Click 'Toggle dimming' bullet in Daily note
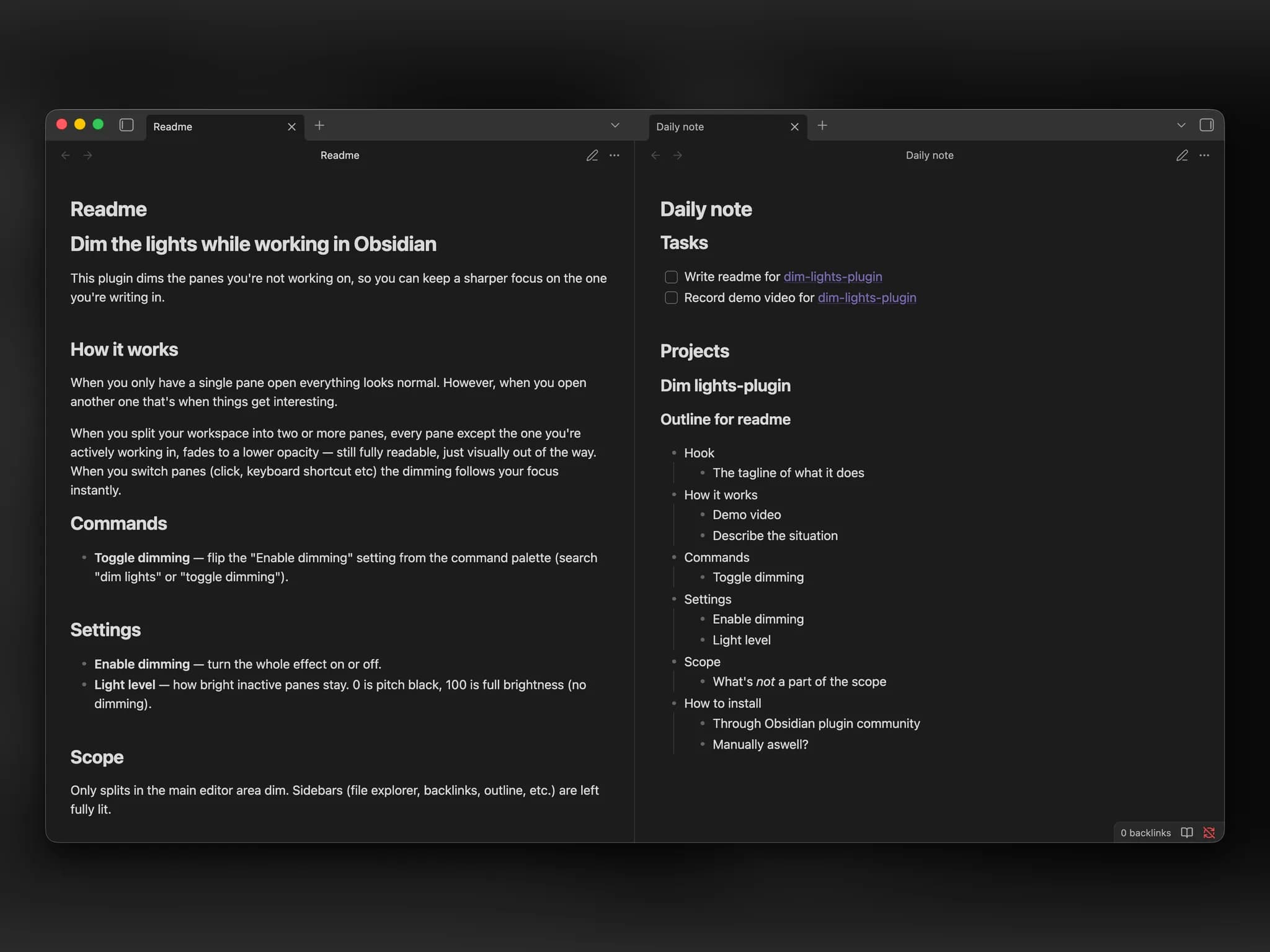The image size is (1270, 952). pyautogui.click(x=758, y=577)
